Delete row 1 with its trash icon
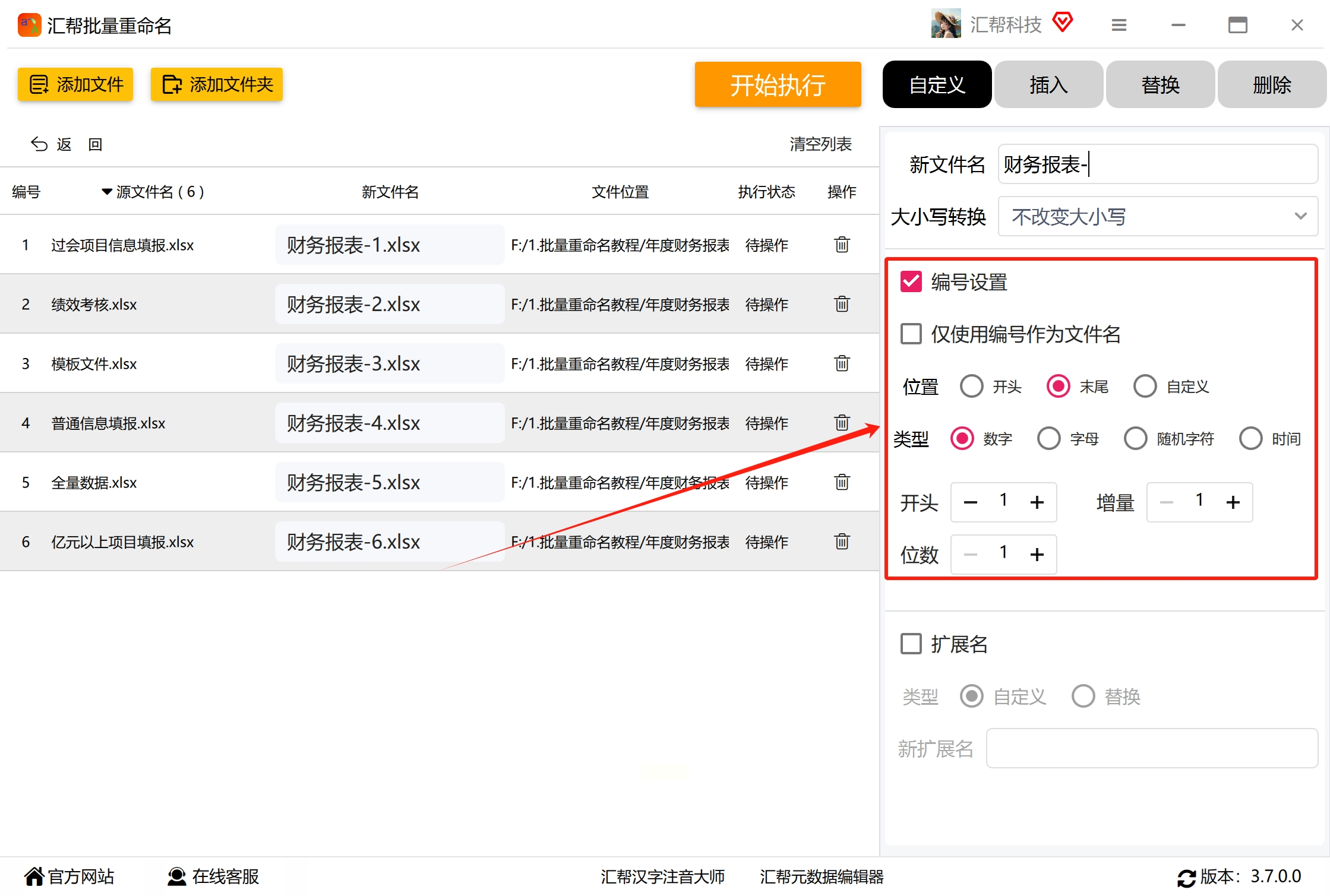 pos(842,245)
